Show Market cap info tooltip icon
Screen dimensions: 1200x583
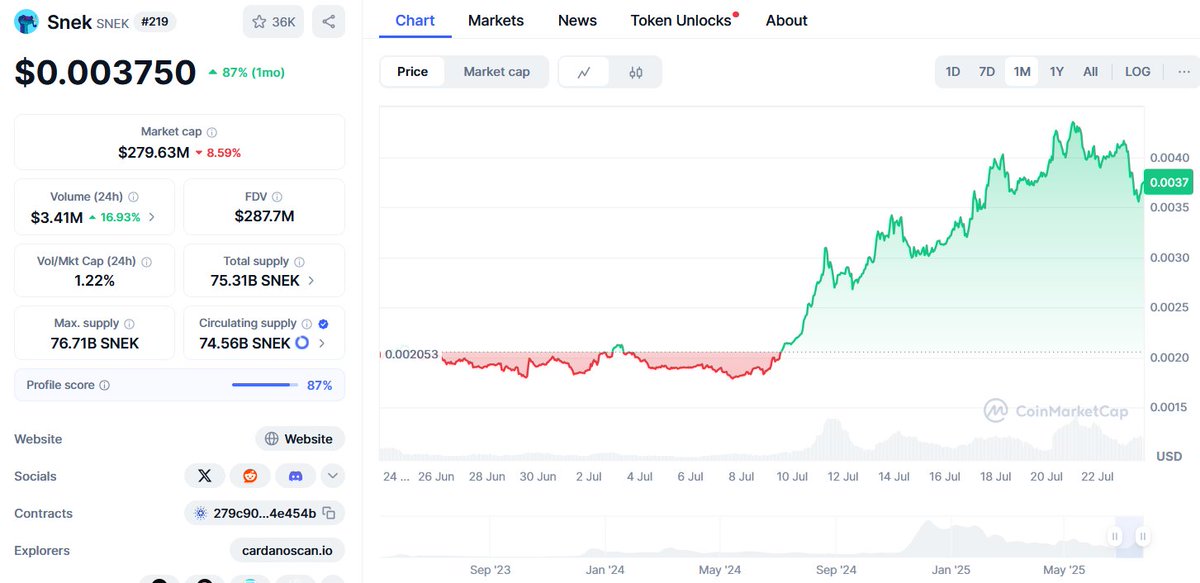click(212, 132)
